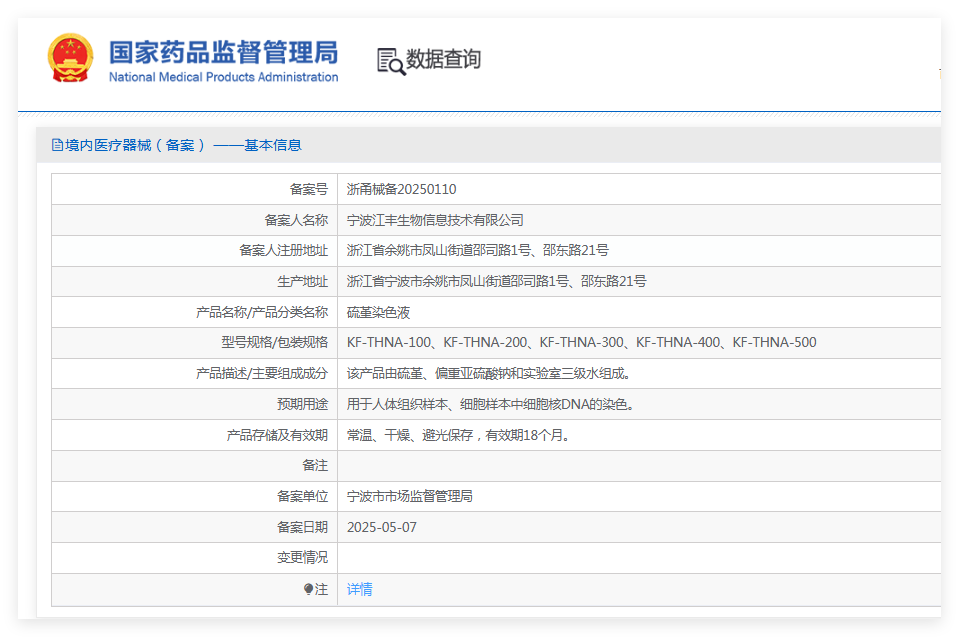Click the 生产地址 address value
The image size is (959, 637).
coord(496,281)
